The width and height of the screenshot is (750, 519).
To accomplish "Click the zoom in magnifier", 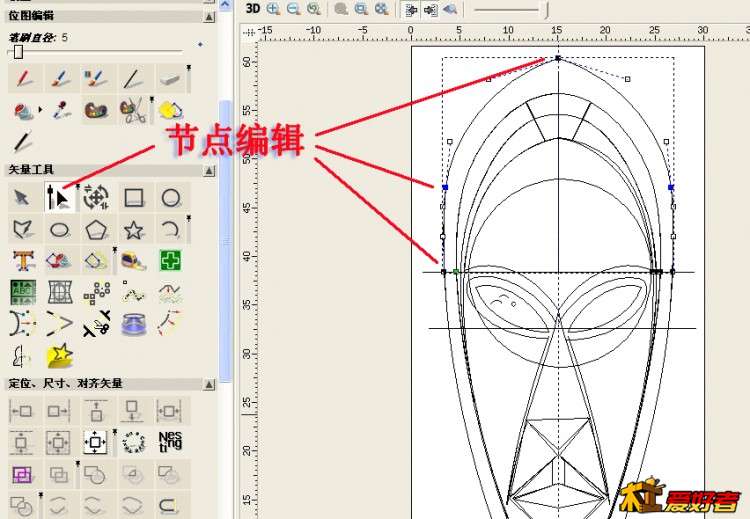I will 273,8.
